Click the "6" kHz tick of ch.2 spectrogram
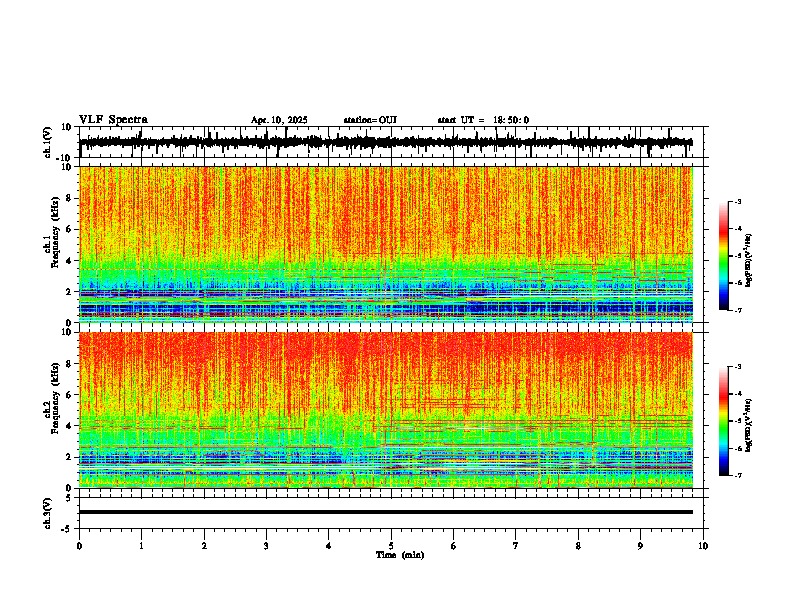Screen dimensions: 792x612 70,395
